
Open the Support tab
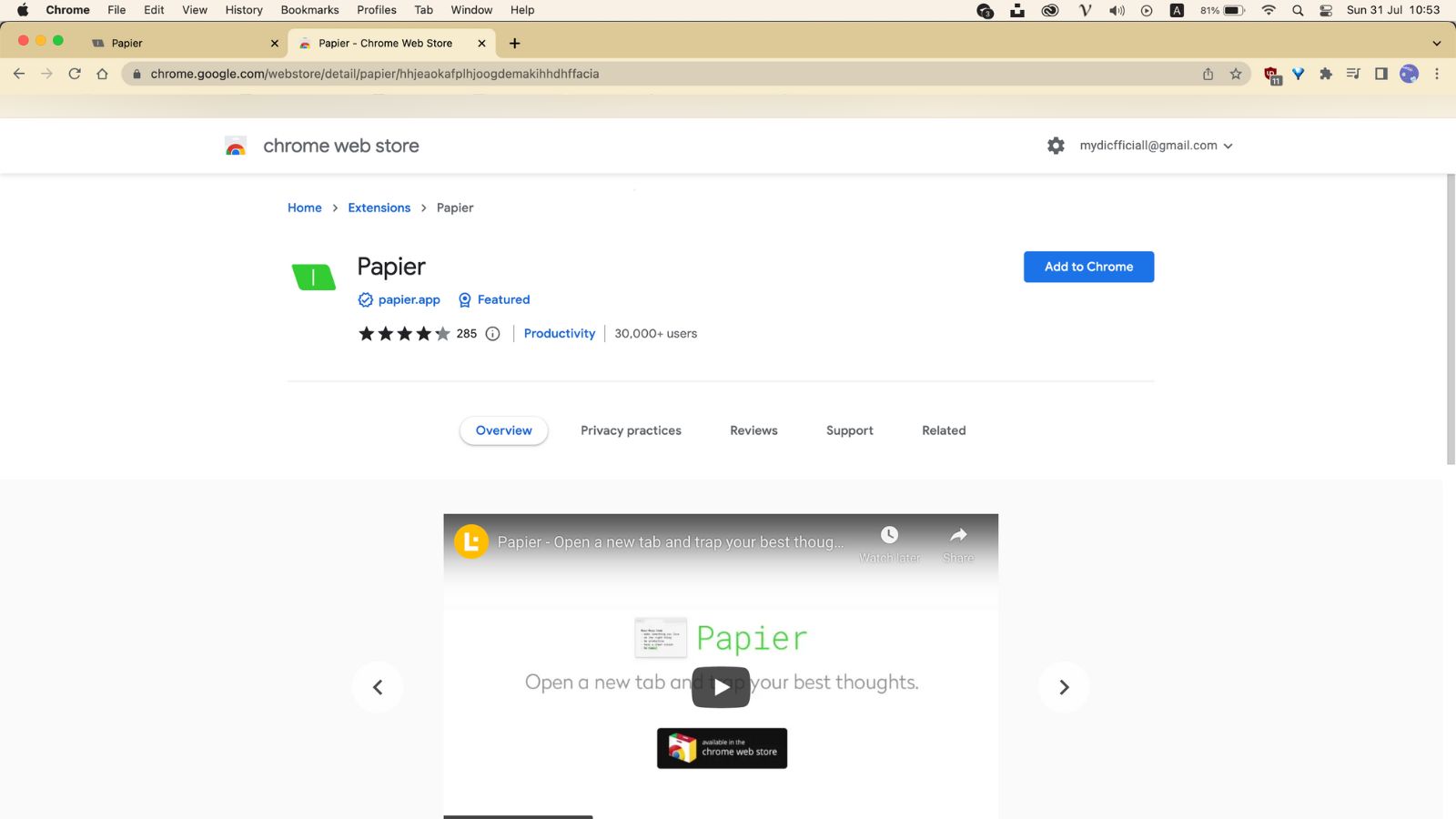pos(849,430)
